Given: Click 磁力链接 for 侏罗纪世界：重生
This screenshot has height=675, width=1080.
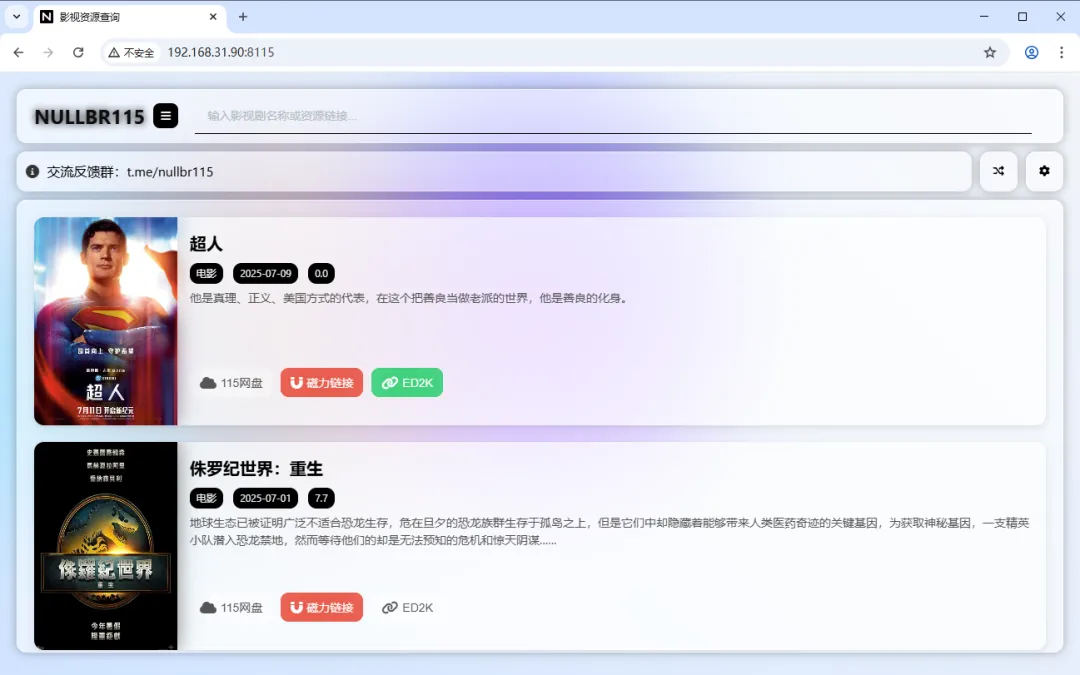Looking at the screenshot, I should (x=321, y=607).
